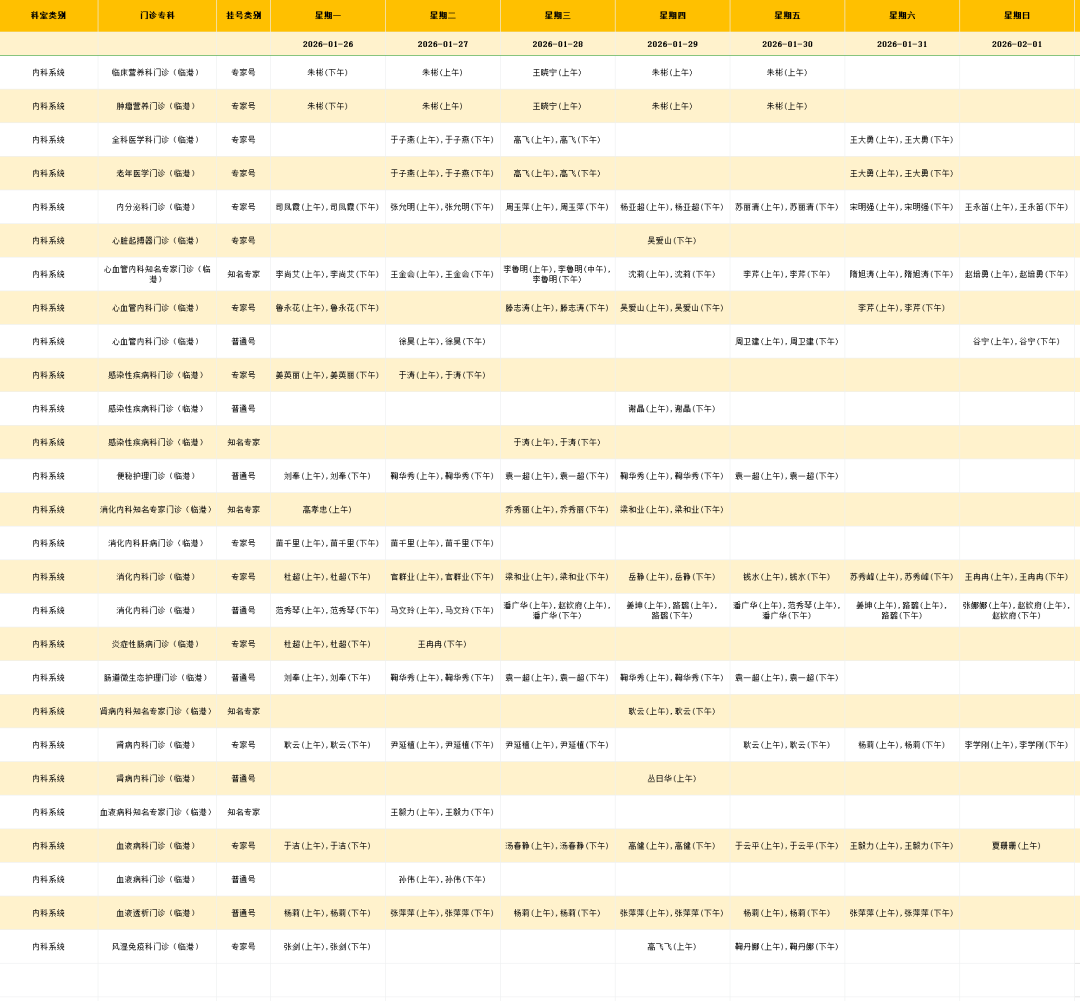Click the 心脏起搏器门诊 clinic cell

click(x=157, y=241)
